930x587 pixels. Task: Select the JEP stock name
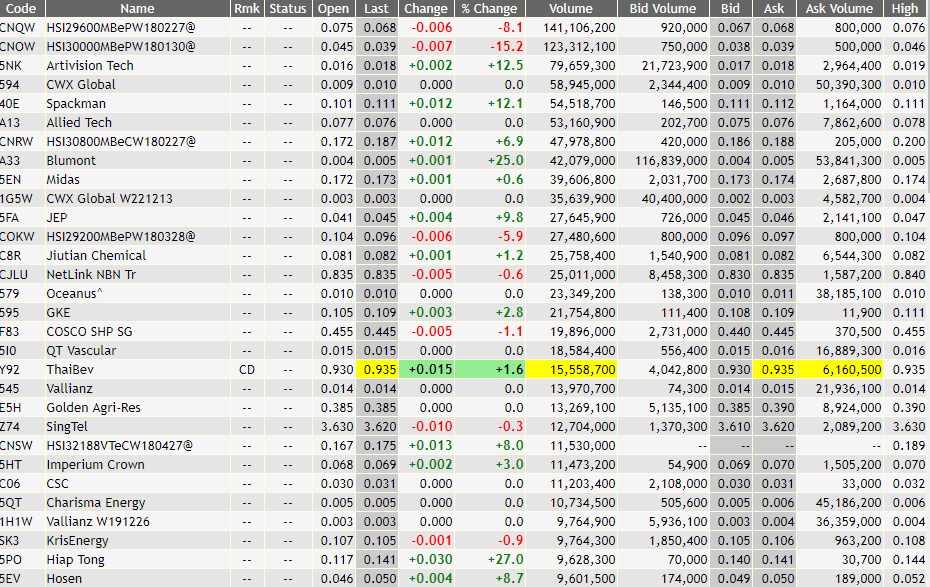click(57, 218)
